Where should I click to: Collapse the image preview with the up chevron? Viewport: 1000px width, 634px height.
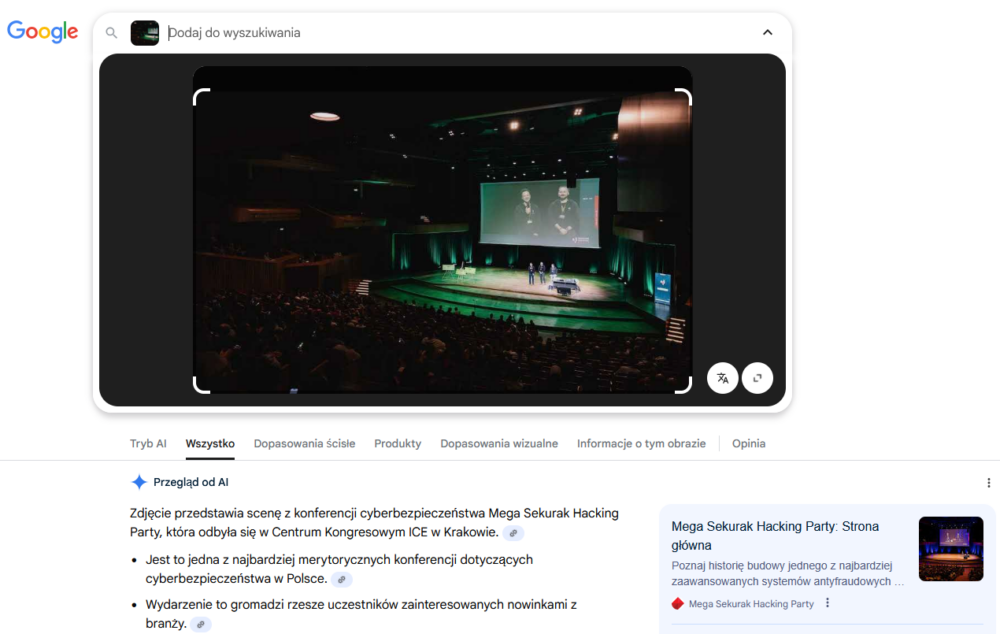767,33
